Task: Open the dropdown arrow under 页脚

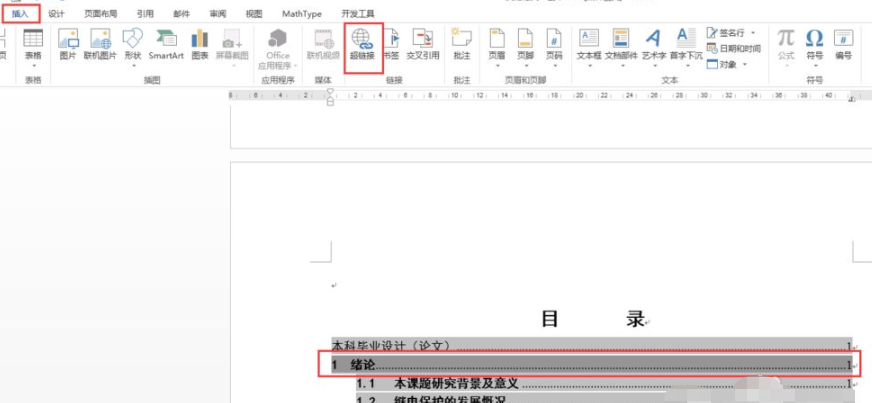Action: [x=525, y=66]
